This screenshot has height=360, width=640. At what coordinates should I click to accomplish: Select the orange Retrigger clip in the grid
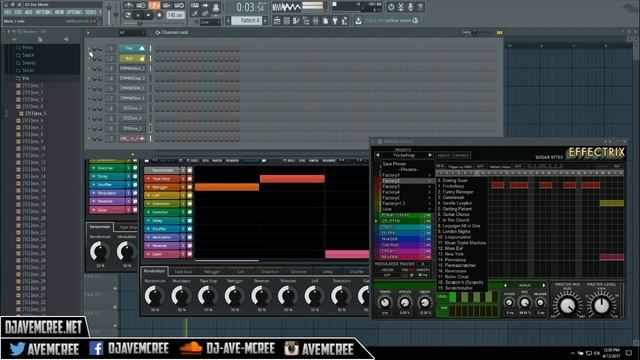tap(227, 187)
